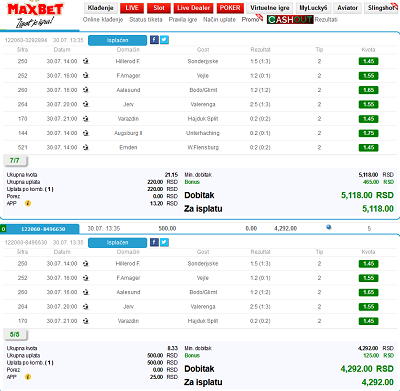Switch to the LIVE section

click(132, 8)
